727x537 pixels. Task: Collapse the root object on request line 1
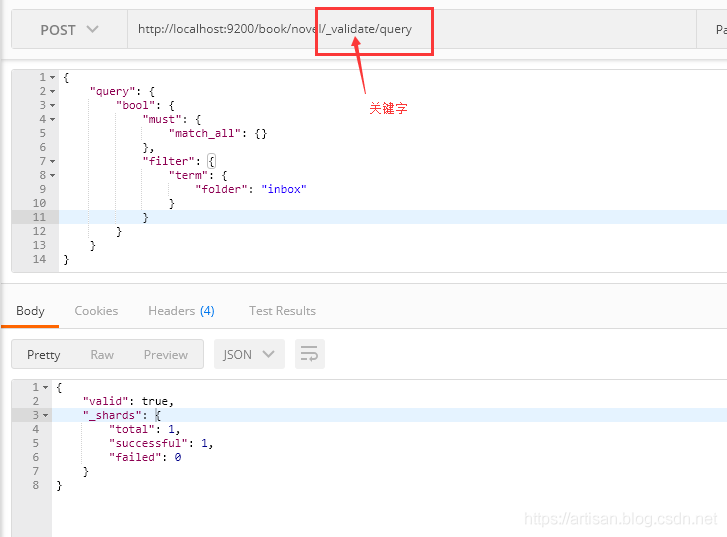pos(52,78)
